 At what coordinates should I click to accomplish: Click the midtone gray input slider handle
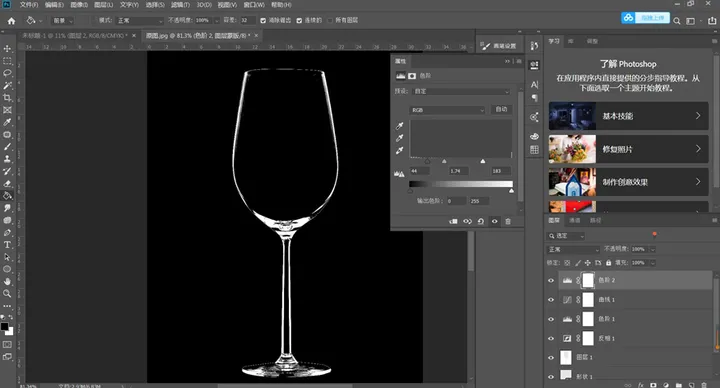coord(444,161)
